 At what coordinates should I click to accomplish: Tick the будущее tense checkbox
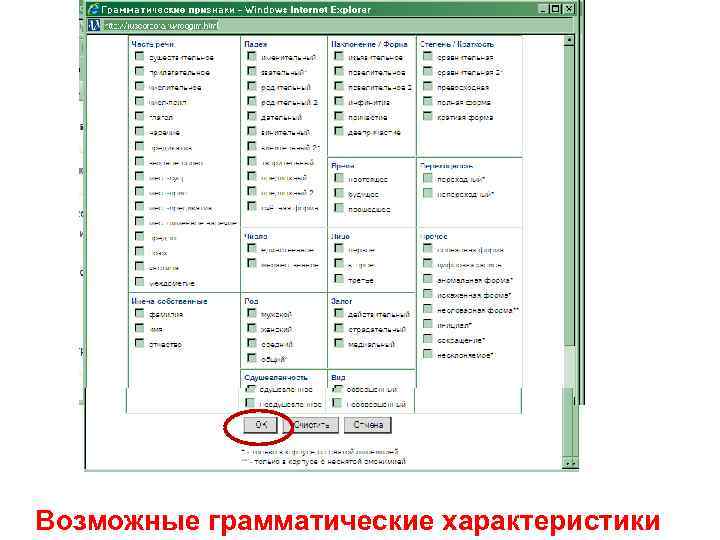(x=339, y=193)
